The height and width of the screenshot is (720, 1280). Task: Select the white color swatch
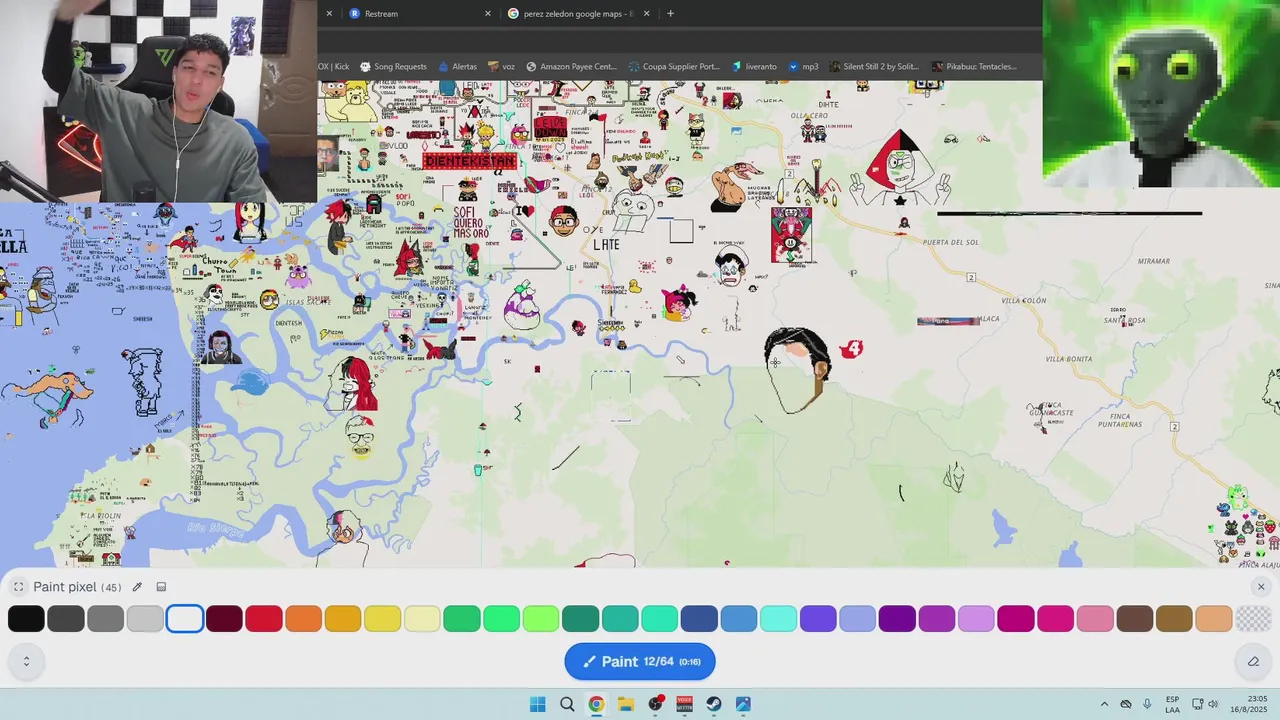pyautogui.click(x=185, y=619)
